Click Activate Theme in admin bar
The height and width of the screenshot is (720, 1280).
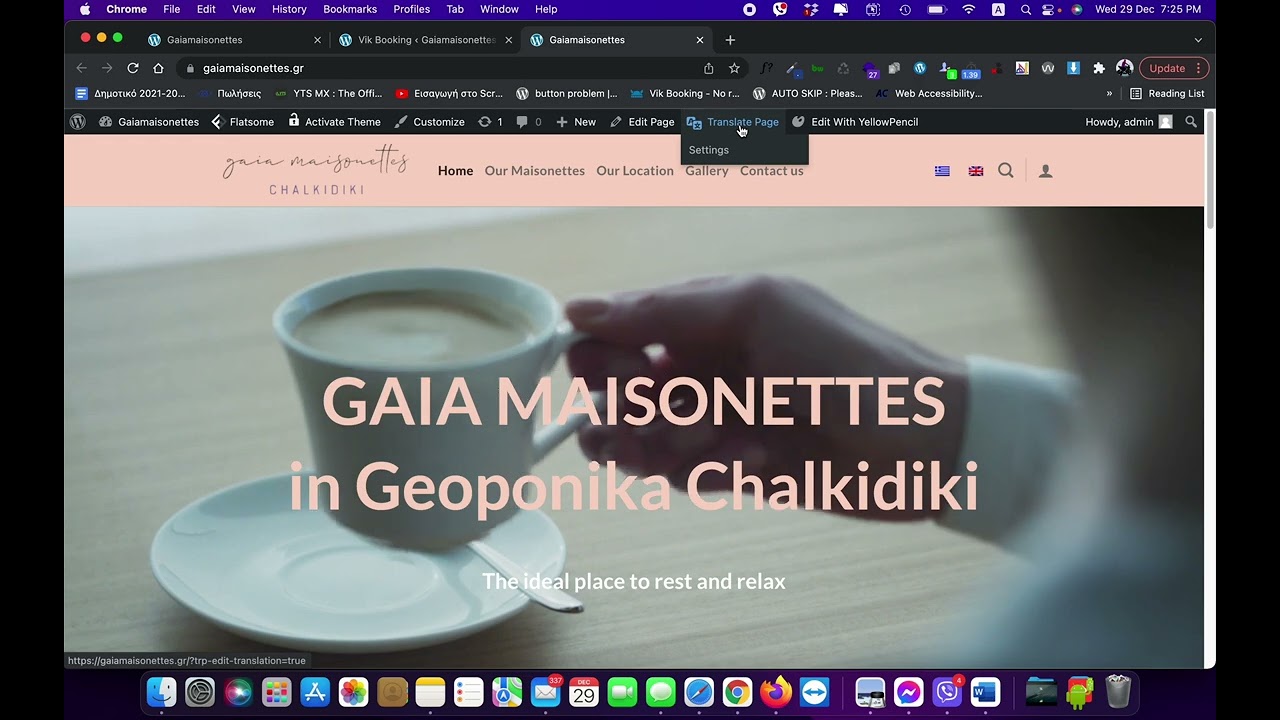pyautogui.click(x=334, y=122)
